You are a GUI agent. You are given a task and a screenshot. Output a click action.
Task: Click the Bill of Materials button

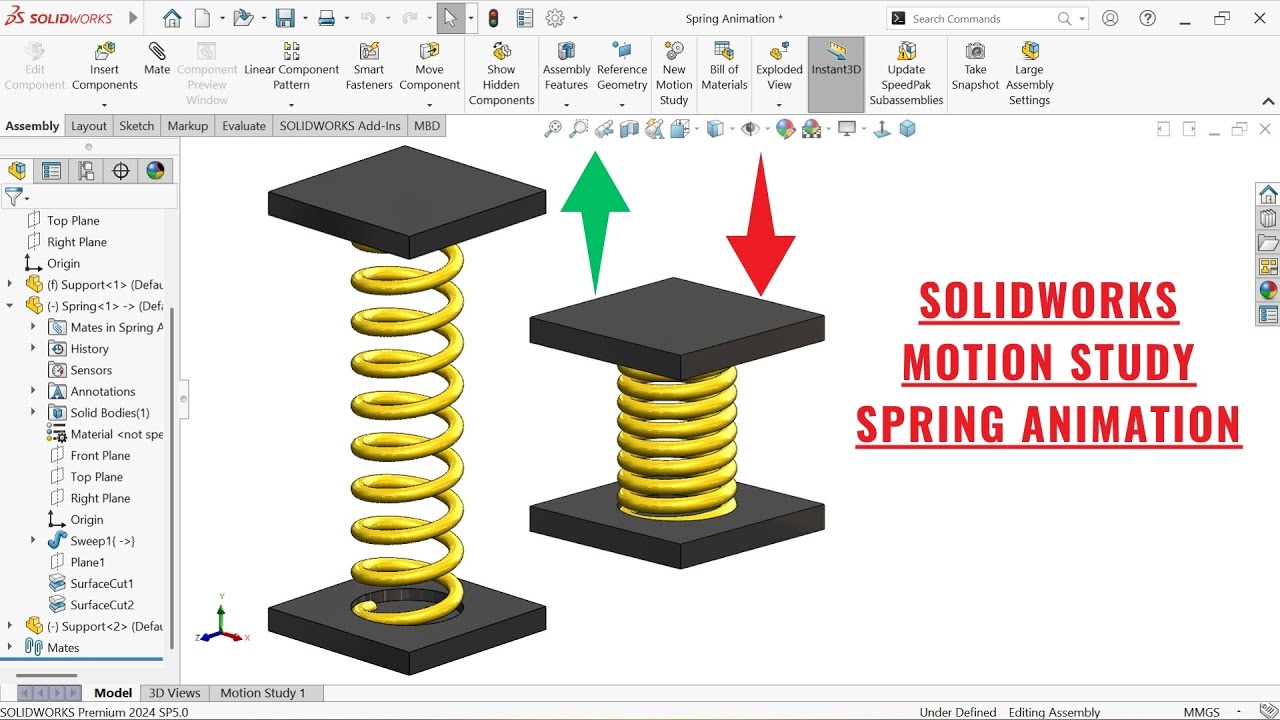(724, 66)
